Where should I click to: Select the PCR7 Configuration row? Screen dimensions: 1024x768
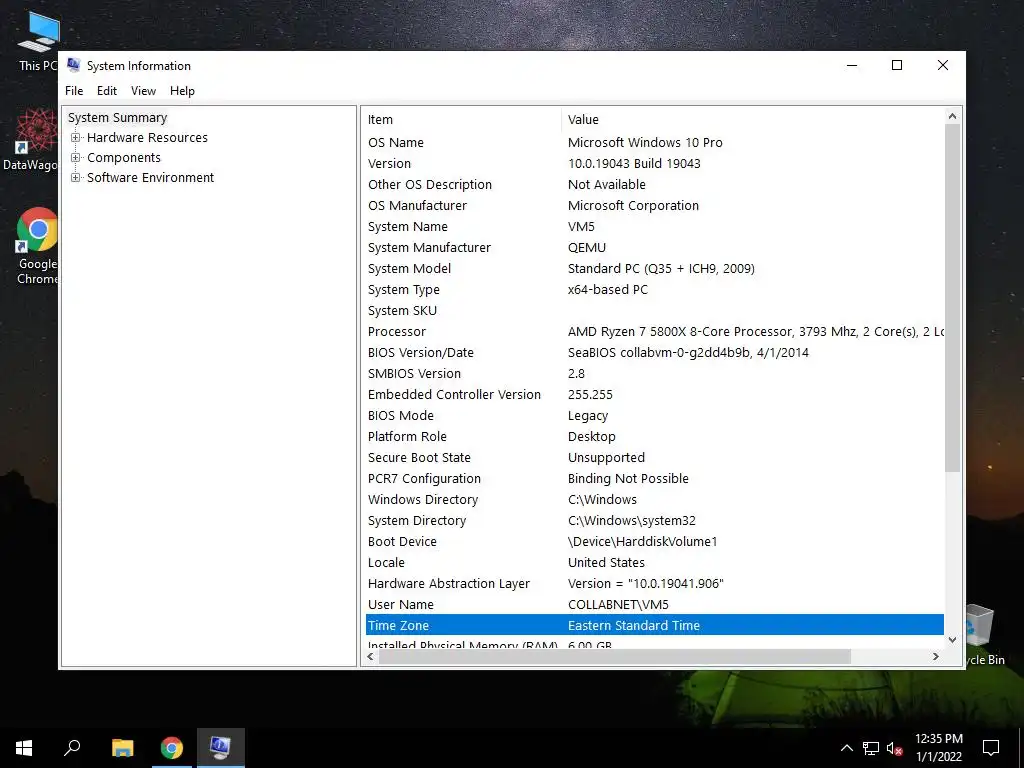[x=654, y=479]
